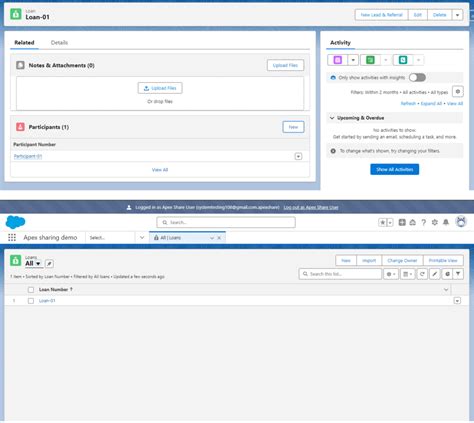Screen dimensions: 474x423
Task: Click the Favorites star icon
Action: pyautogui.click(x=382, y=222)
